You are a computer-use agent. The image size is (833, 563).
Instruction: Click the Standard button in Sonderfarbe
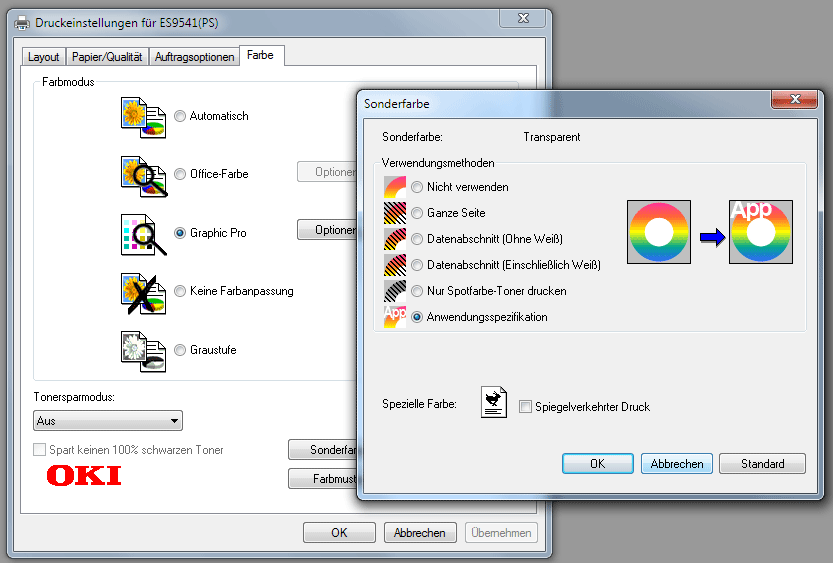763,464
